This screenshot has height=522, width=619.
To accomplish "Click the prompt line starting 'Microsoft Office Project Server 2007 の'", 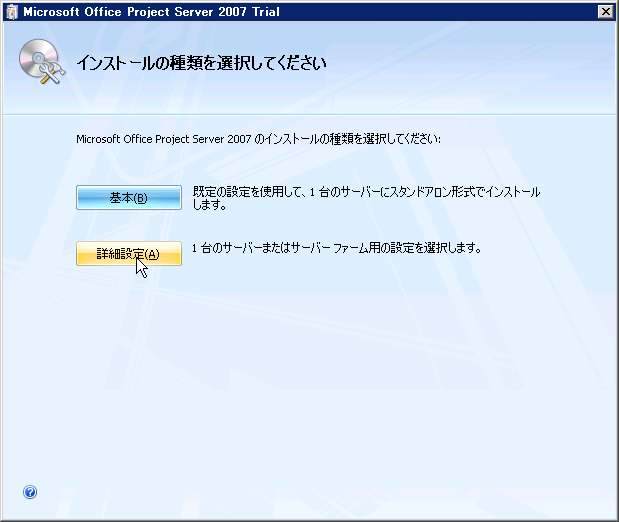I will (x=258, y=139).
